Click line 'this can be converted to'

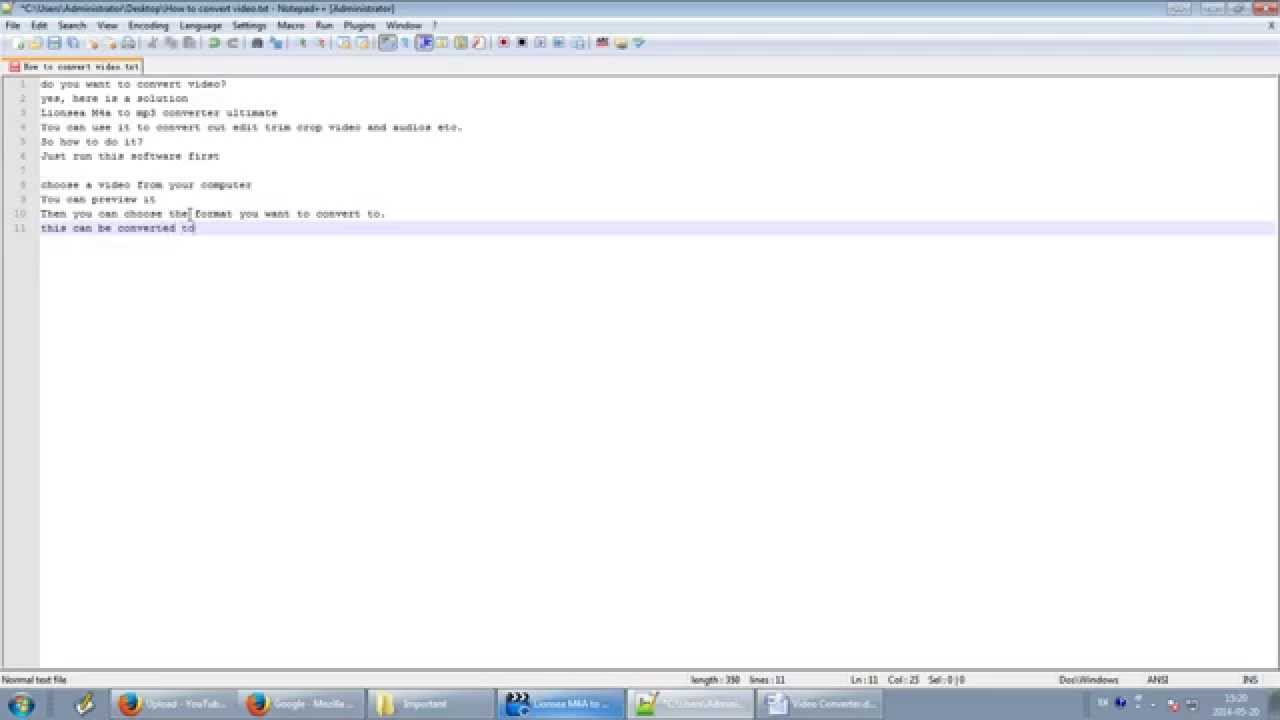pos(118,228)
